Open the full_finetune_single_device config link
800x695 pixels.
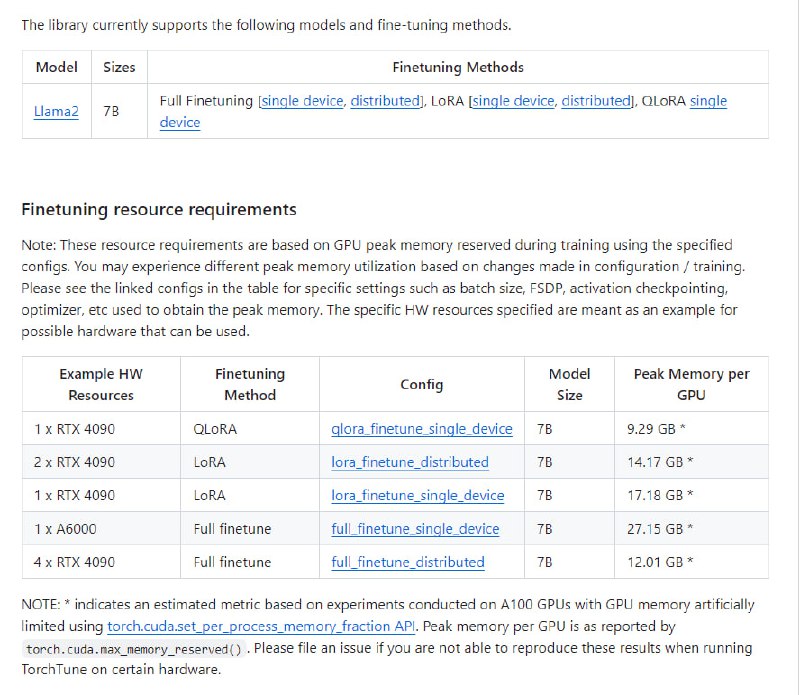click(414, 528)
